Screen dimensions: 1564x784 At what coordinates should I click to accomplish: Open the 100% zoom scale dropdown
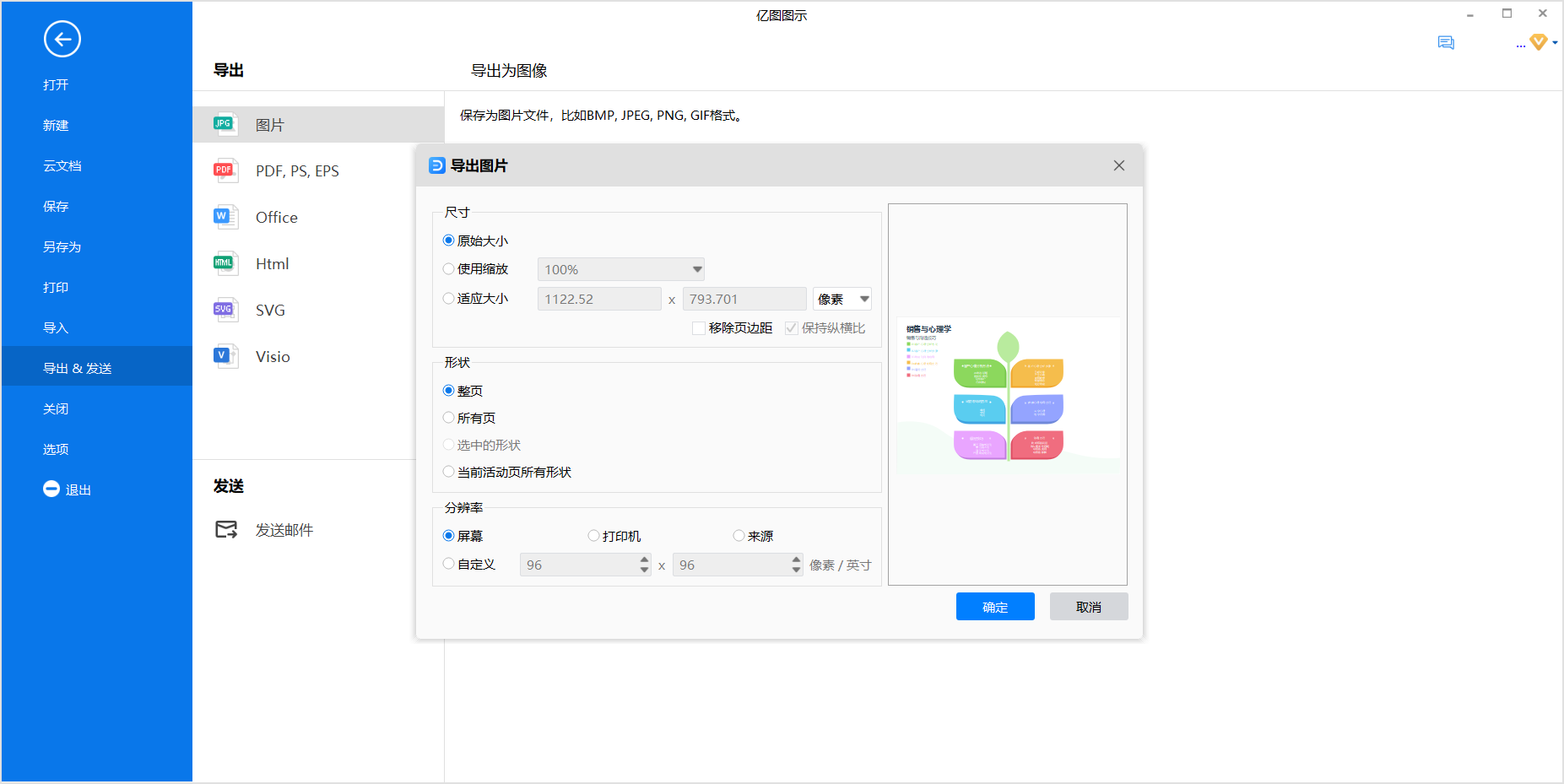pyautogui.click(x=620, y=269)
